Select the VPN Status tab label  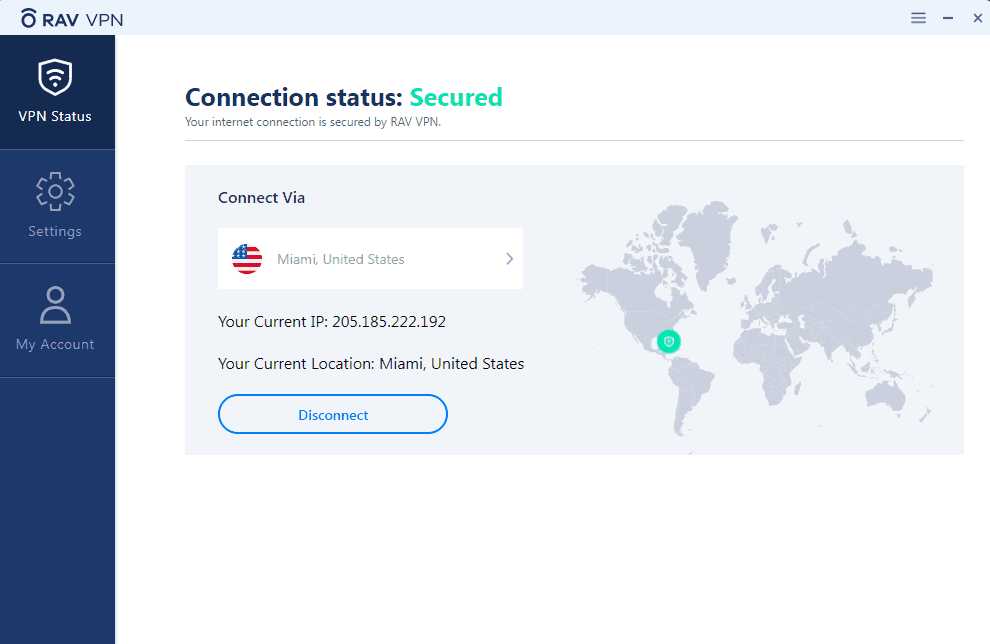tap(55, 117)
